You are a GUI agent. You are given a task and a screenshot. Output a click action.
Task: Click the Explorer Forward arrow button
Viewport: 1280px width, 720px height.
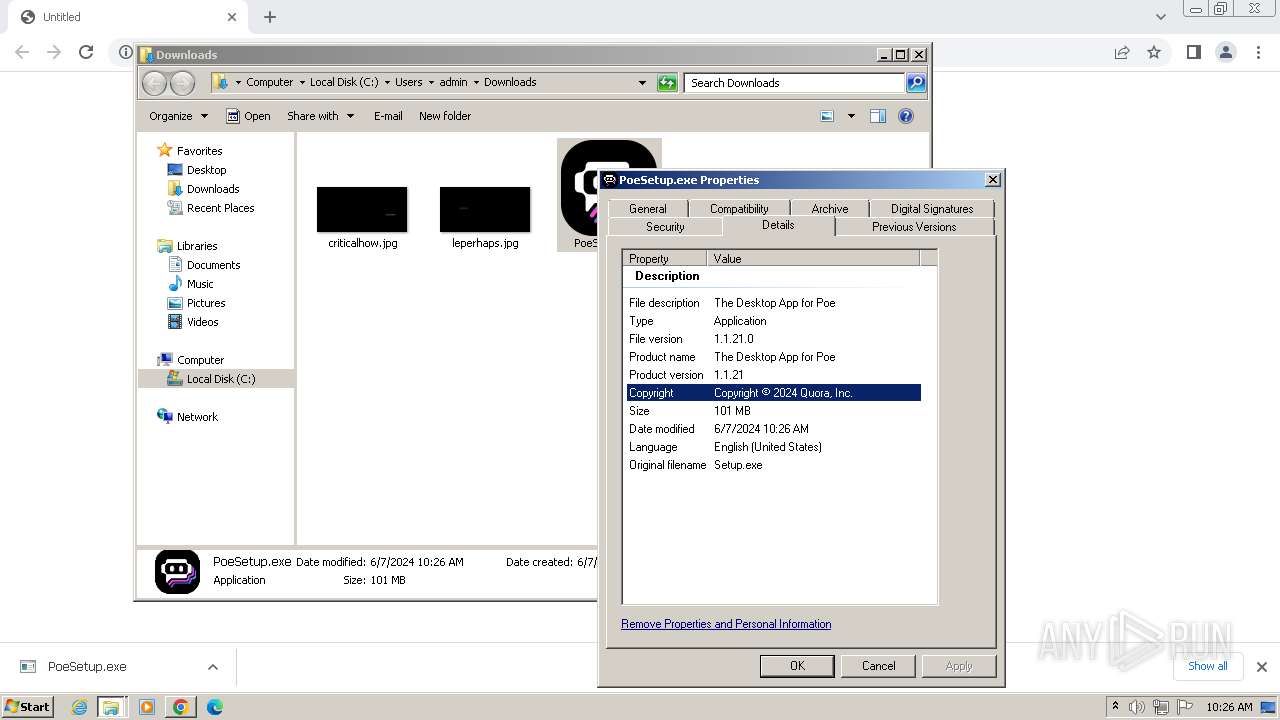[x=182, y=83]
